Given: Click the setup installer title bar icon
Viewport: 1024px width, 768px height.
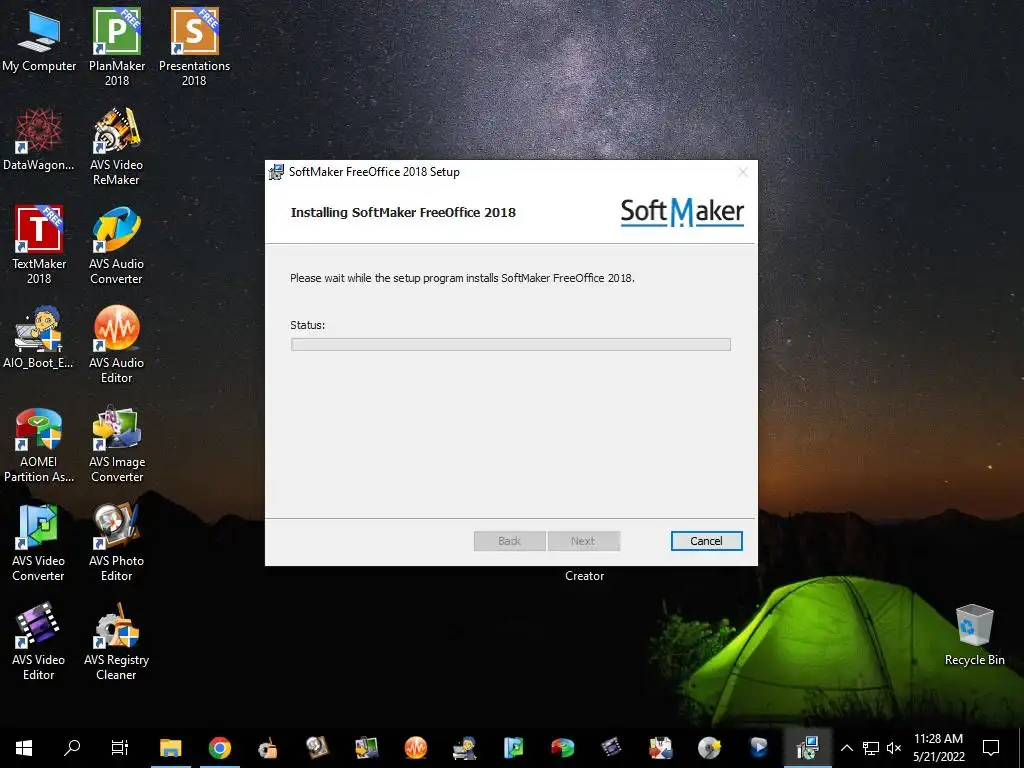Looking at the screenshot, I should pos(276,172).
